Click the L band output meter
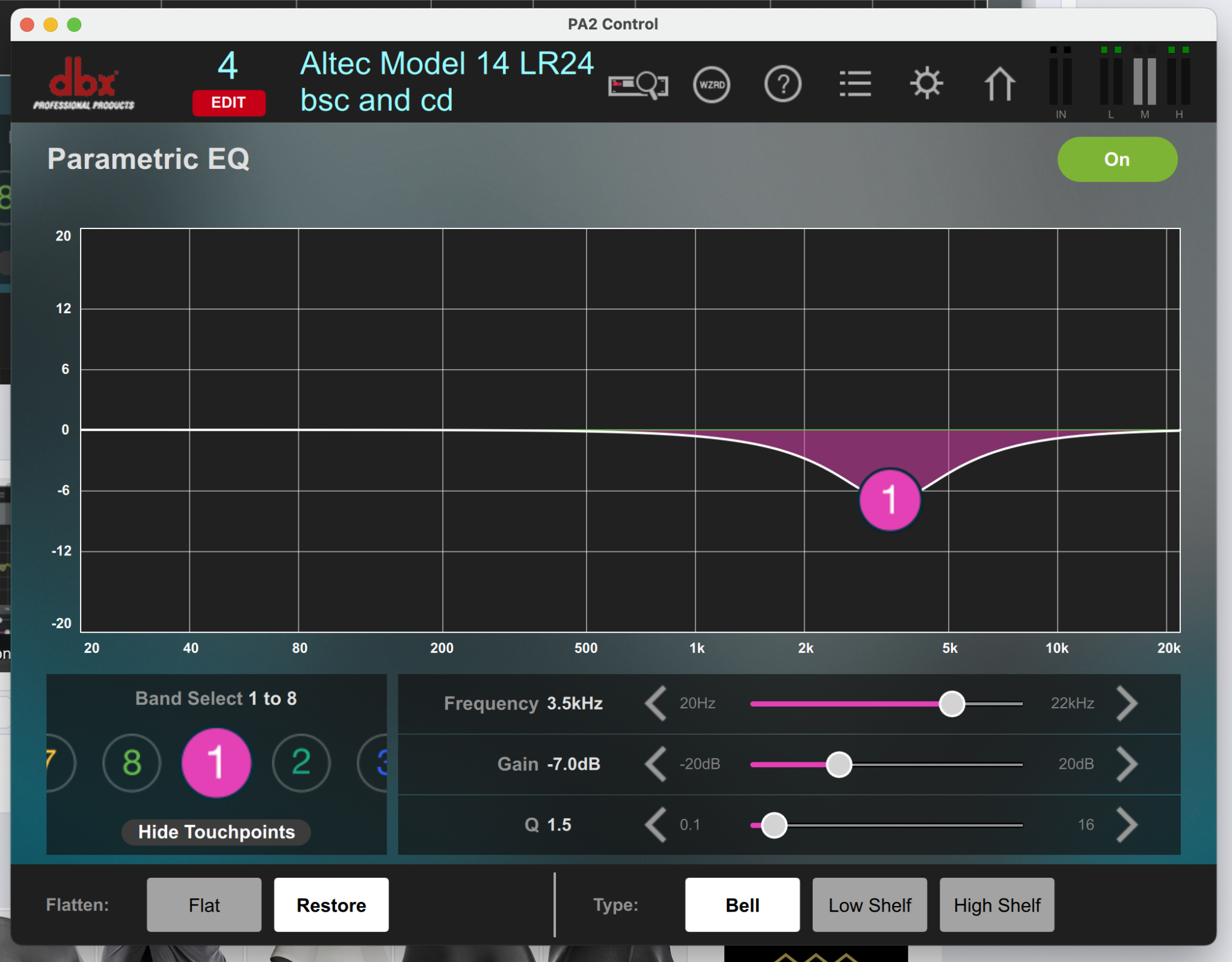Viewport: 1232px width, 962px height. tap(1111, 81)
